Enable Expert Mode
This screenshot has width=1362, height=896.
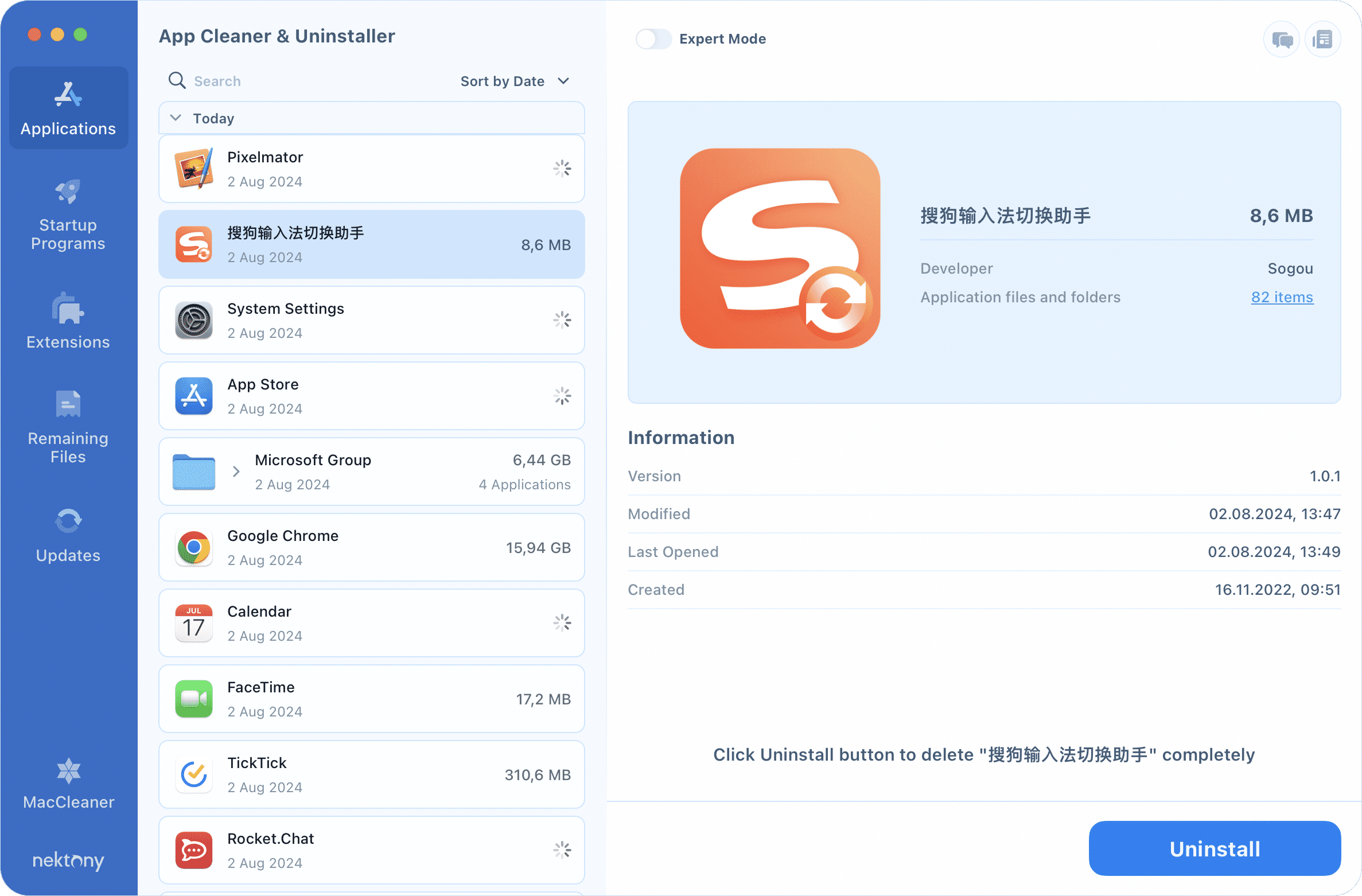(x=653, y=38)
